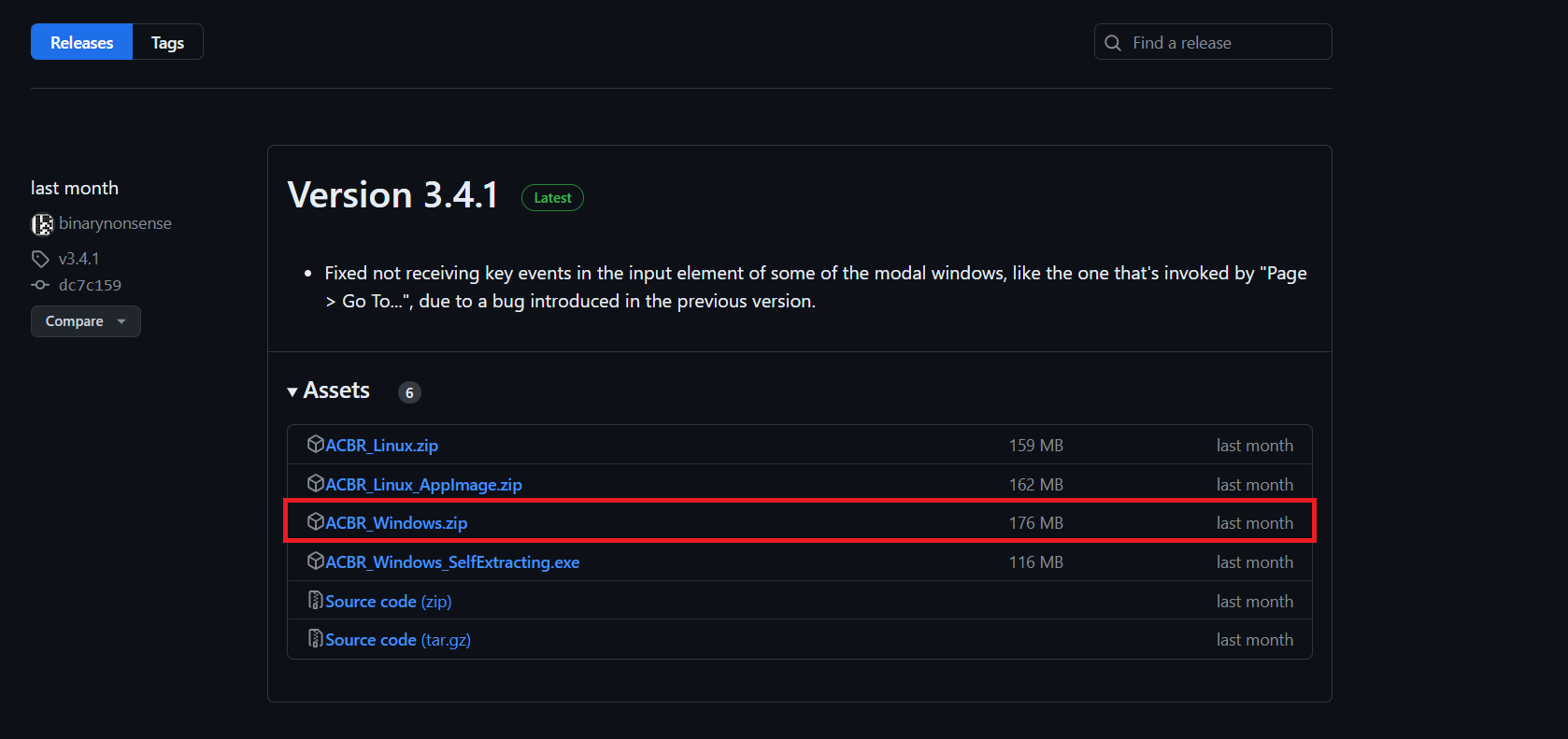
Task: Click the v3.4.1 tag icon
Action: (40, 259)
